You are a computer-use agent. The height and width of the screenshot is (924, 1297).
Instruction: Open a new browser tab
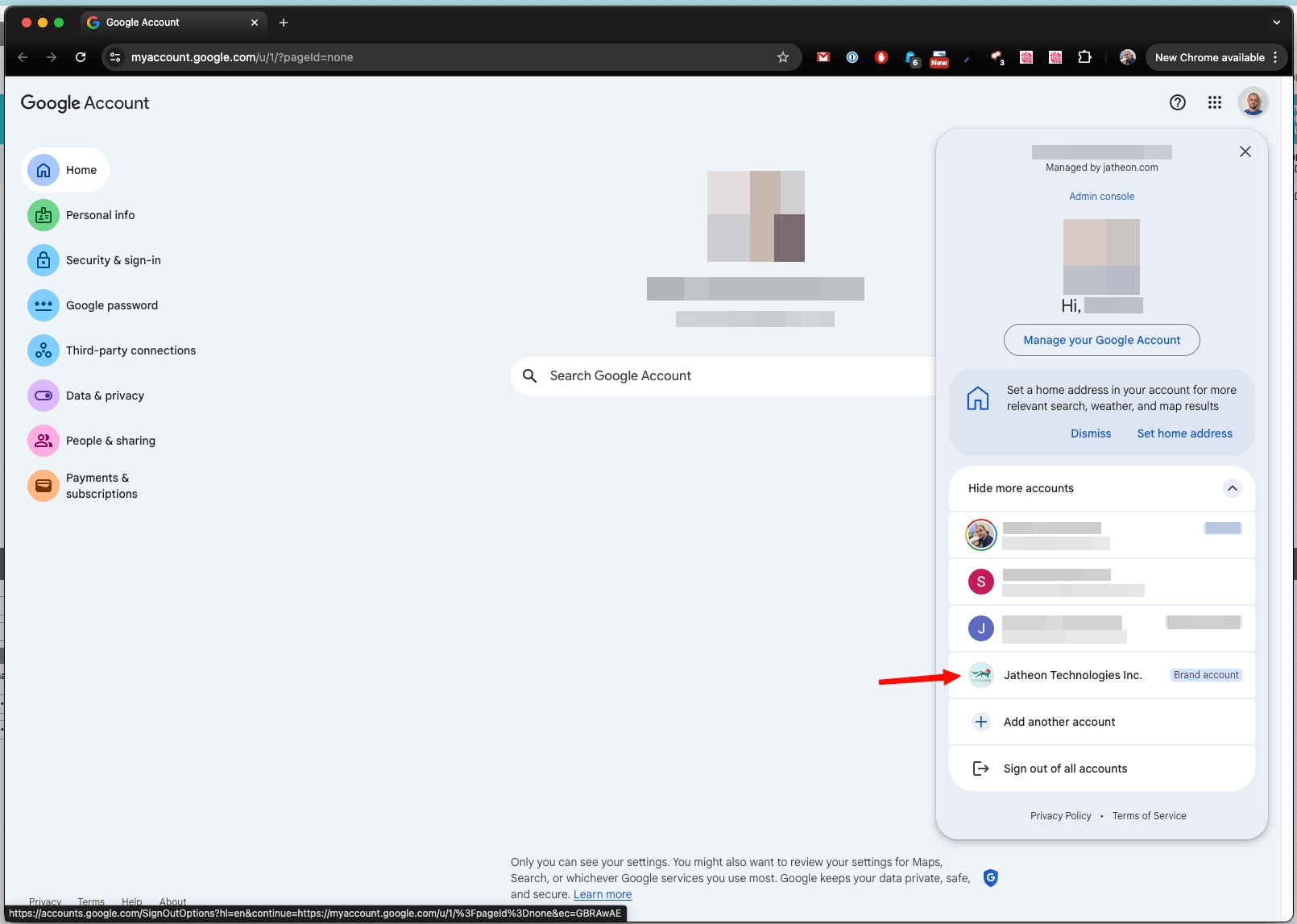tap(284, 23)
